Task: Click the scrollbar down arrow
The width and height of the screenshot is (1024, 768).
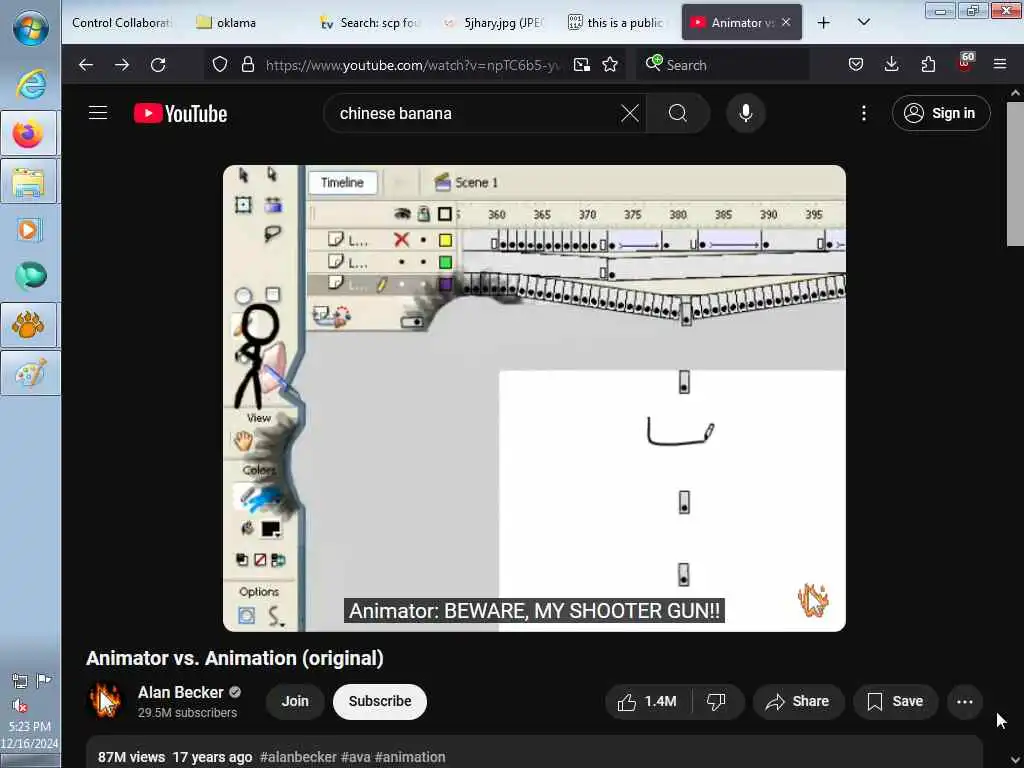Action: tap(1016, 760)
